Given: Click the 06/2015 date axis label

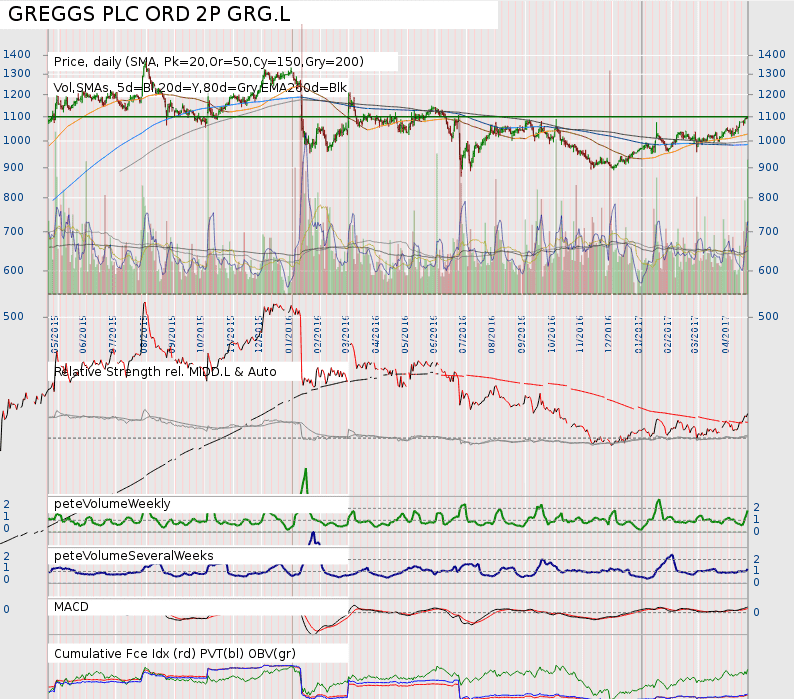Looking at the screenshot, I should tap(83, 334).
